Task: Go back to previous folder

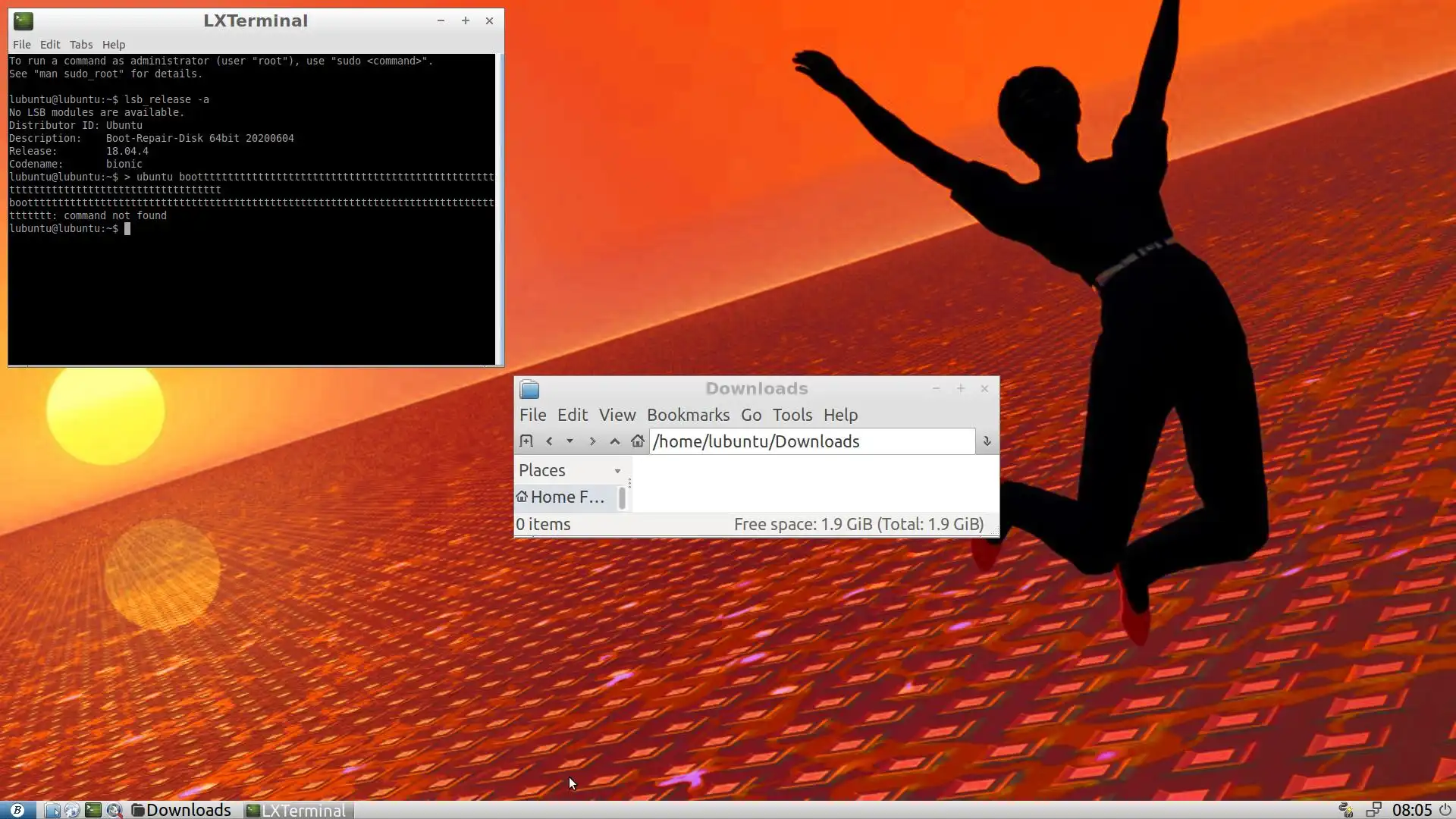Action: point(549,441)
